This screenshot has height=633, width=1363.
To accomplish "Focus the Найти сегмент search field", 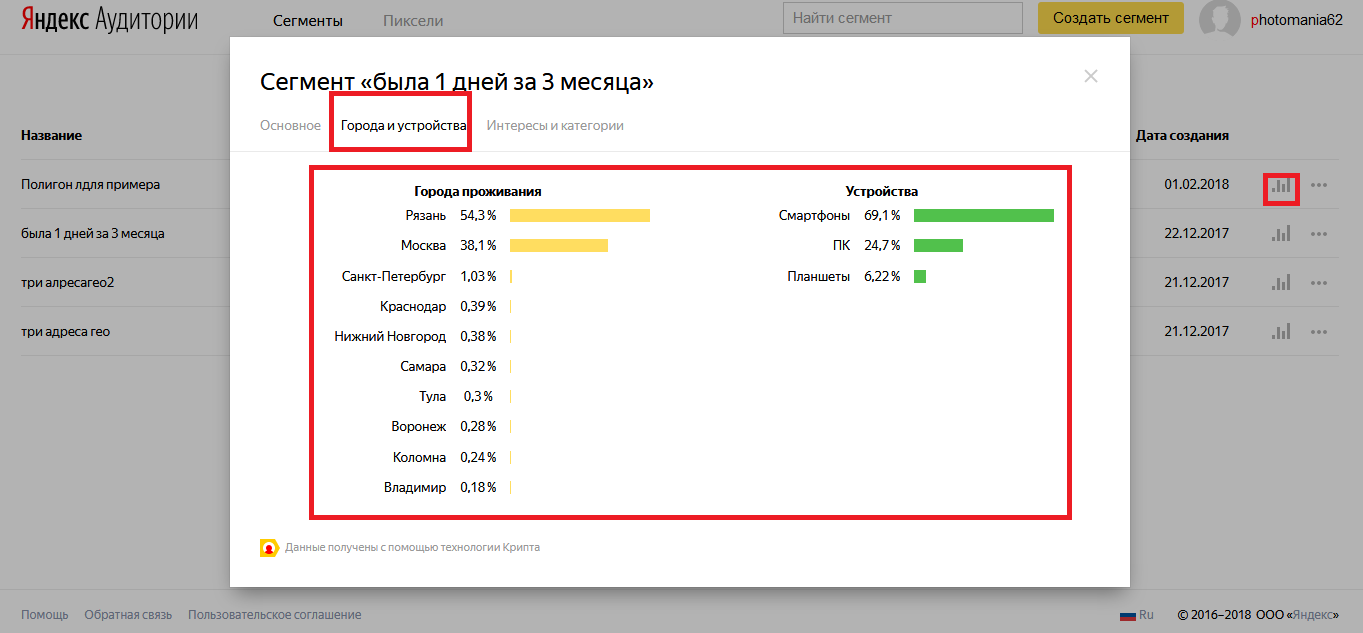I will click(x=903, y=18).
